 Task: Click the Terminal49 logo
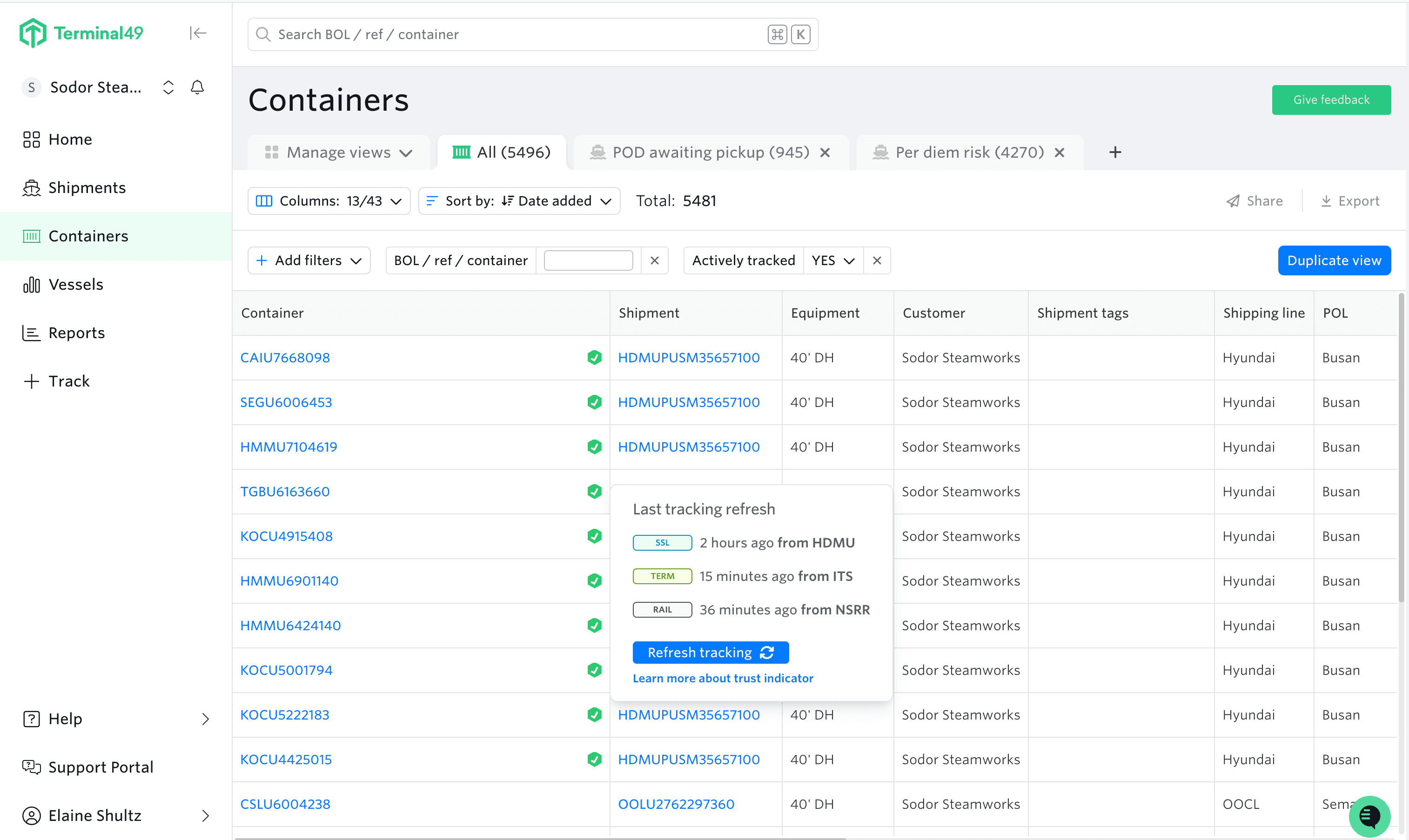tap(81, 33)
